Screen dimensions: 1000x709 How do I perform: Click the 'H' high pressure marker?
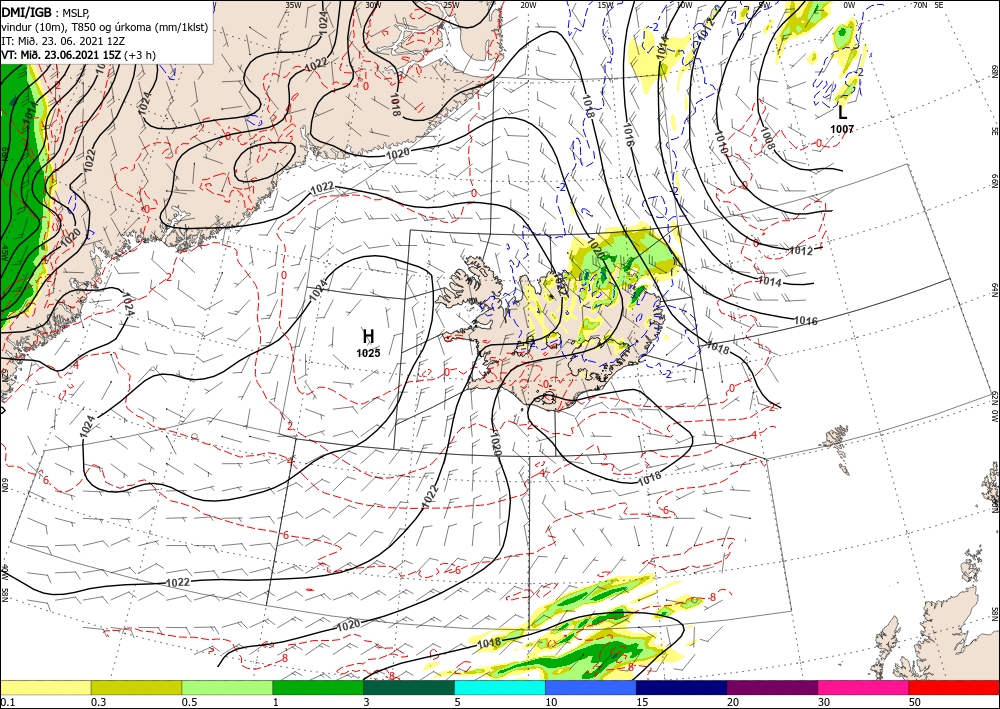368,336
